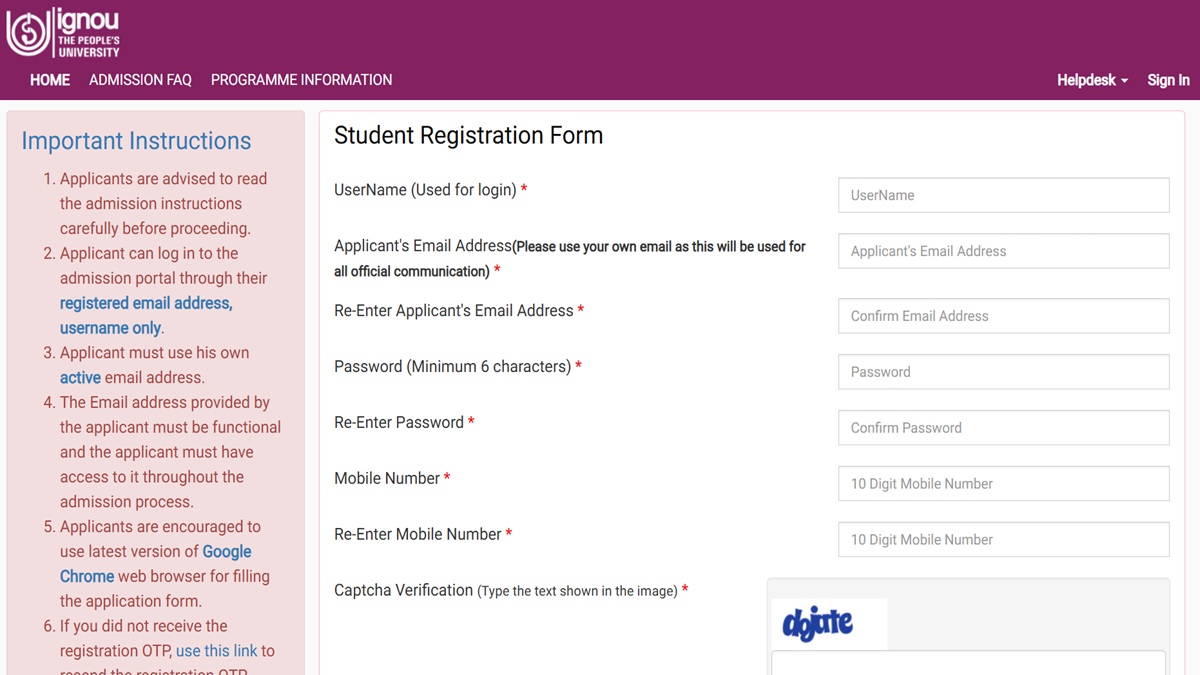
Task: Click the Sign In link
Action: 1167,80
